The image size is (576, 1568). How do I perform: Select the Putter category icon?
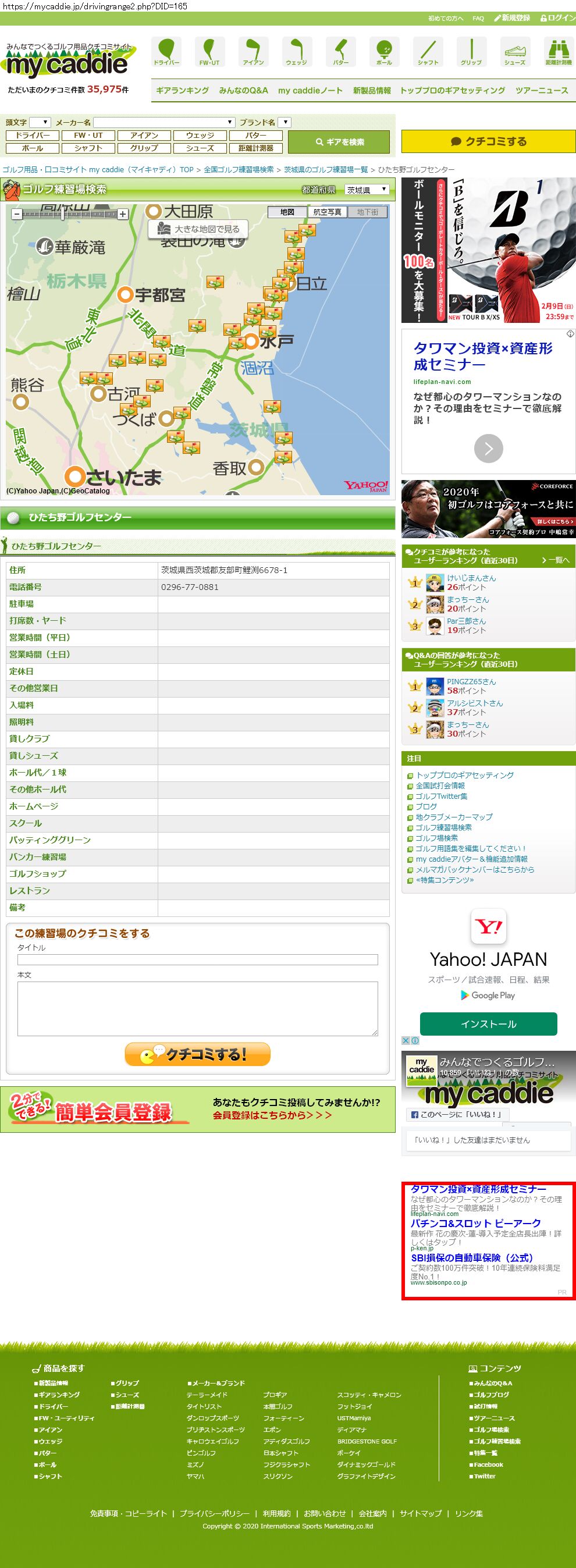pos(341,51)
